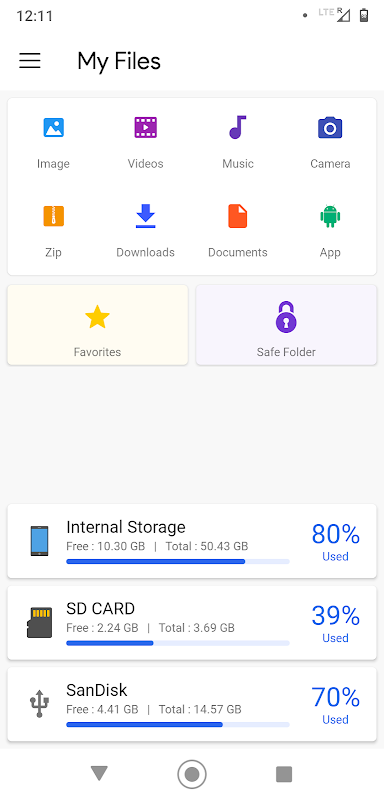
Task: Tap the SD CARD 39% Used label
Action: 335,623
